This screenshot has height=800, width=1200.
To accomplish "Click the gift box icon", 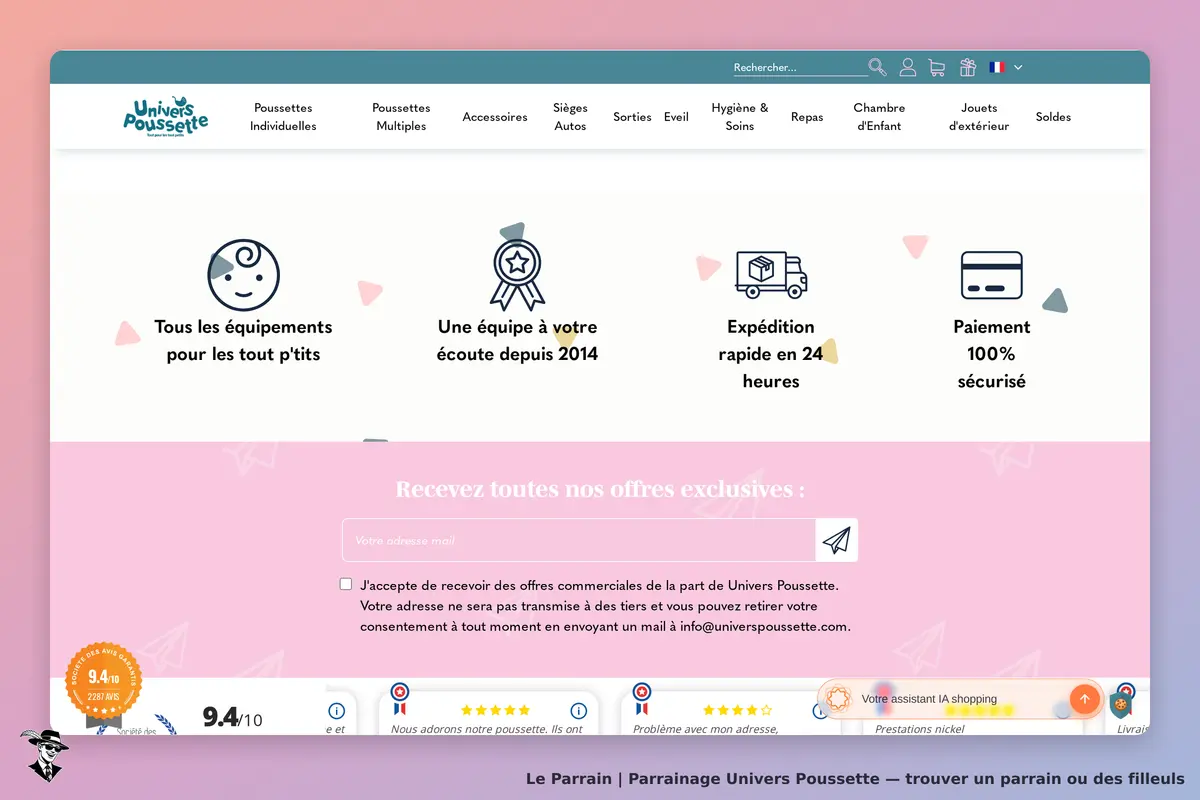I will click(968, 67).
